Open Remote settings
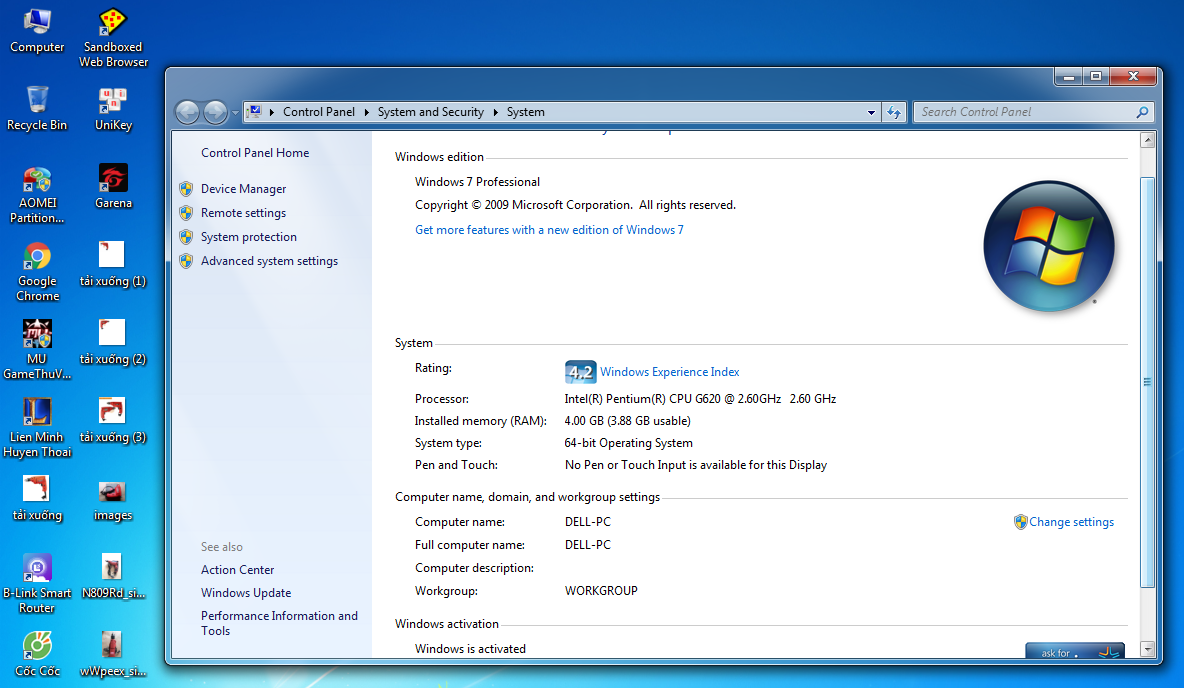This screenshot has width=1184, height=688. tap(243, 213)
